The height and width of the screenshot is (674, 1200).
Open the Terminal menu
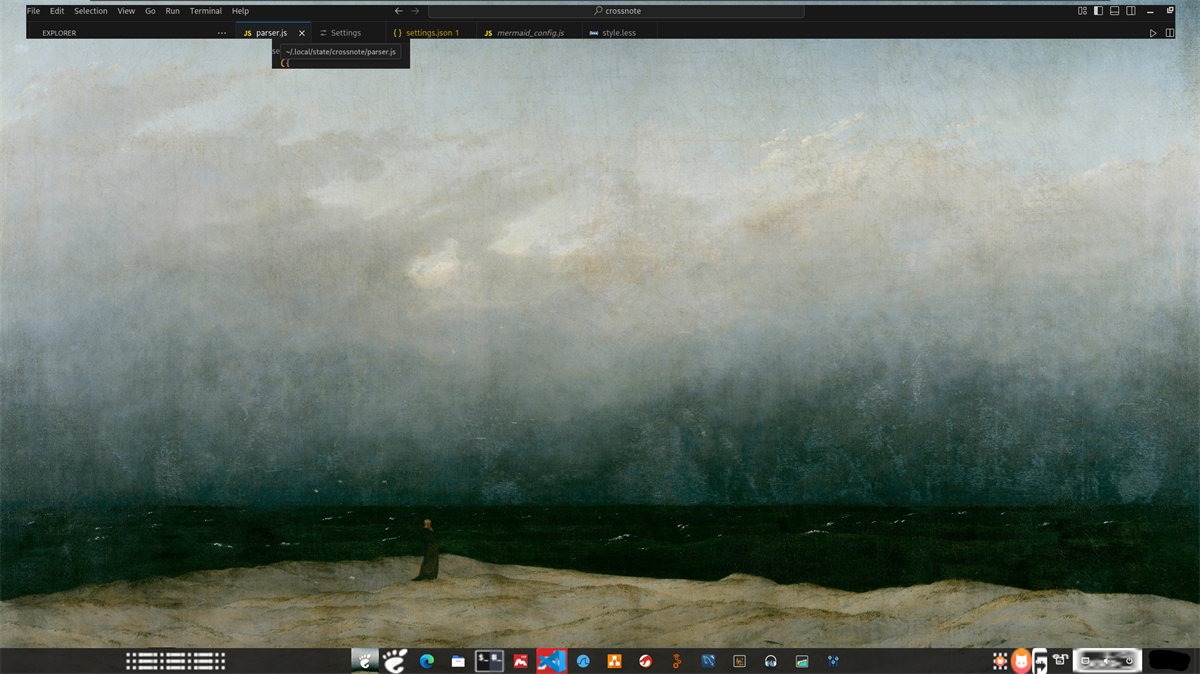click(x=206, y=11)
